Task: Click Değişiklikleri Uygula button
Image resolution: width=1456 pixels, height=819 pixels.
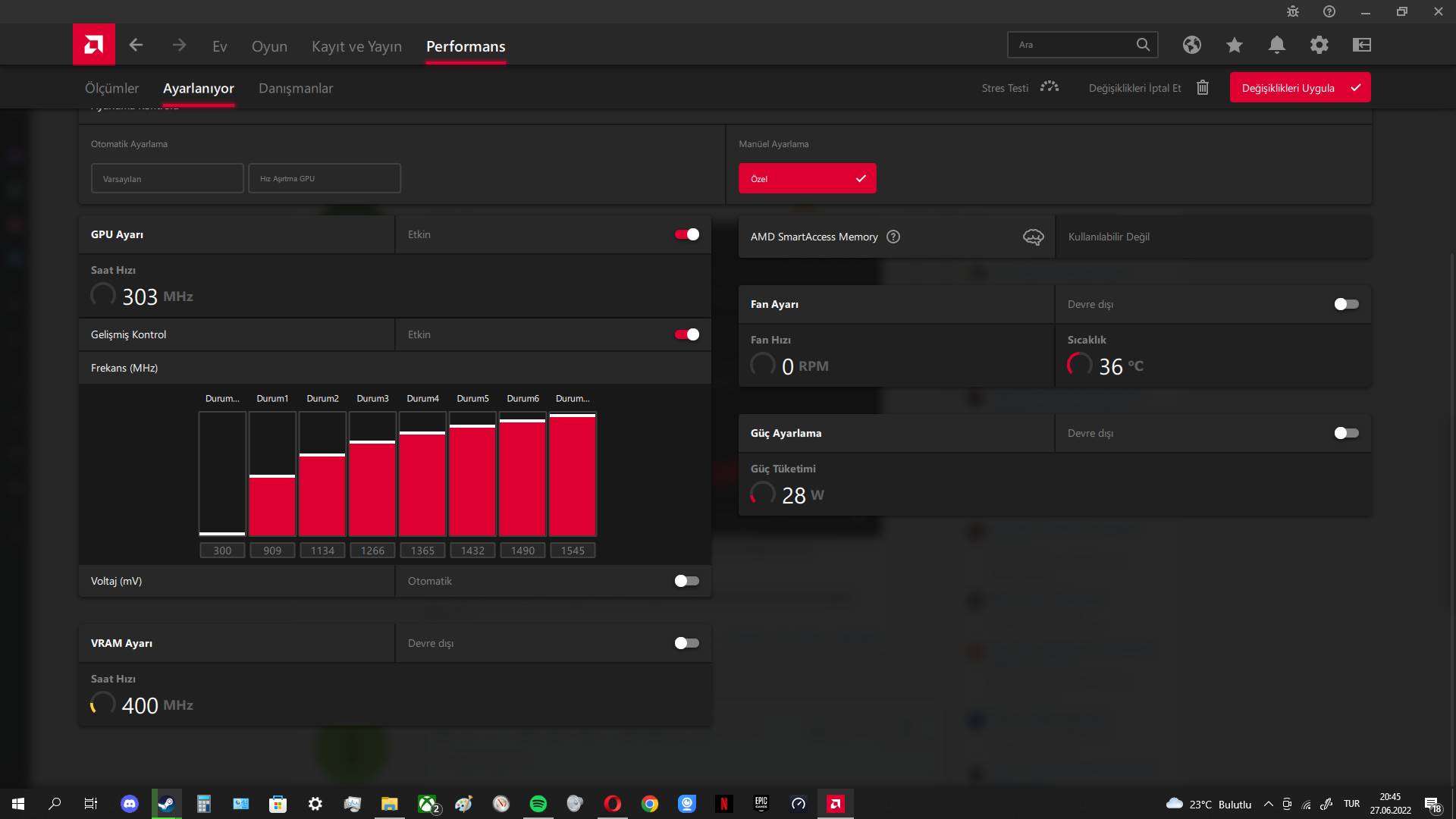Action: [x=1300, y=88]
